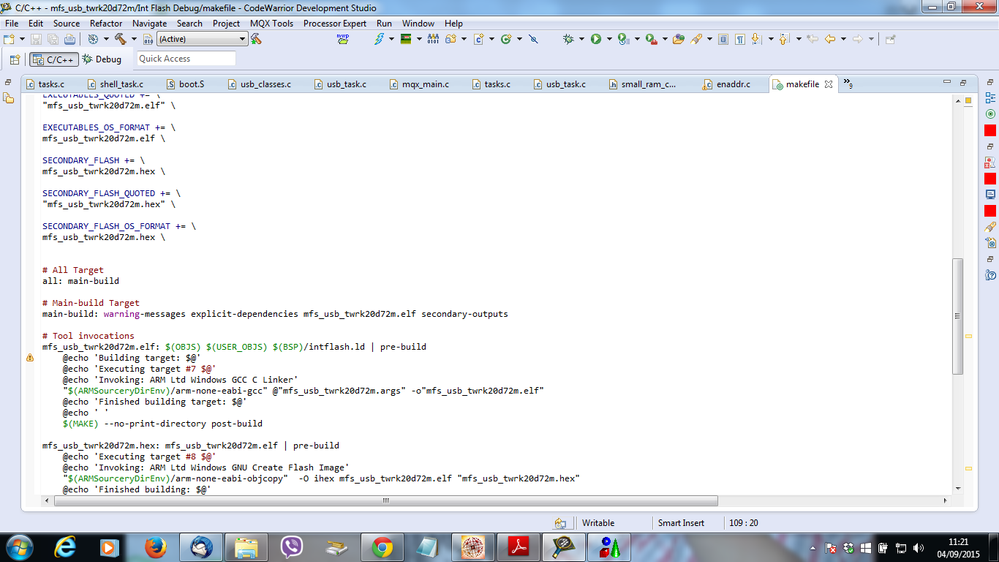
Task: Click the binary 010 build target icon
Action: tap(148, 39)
